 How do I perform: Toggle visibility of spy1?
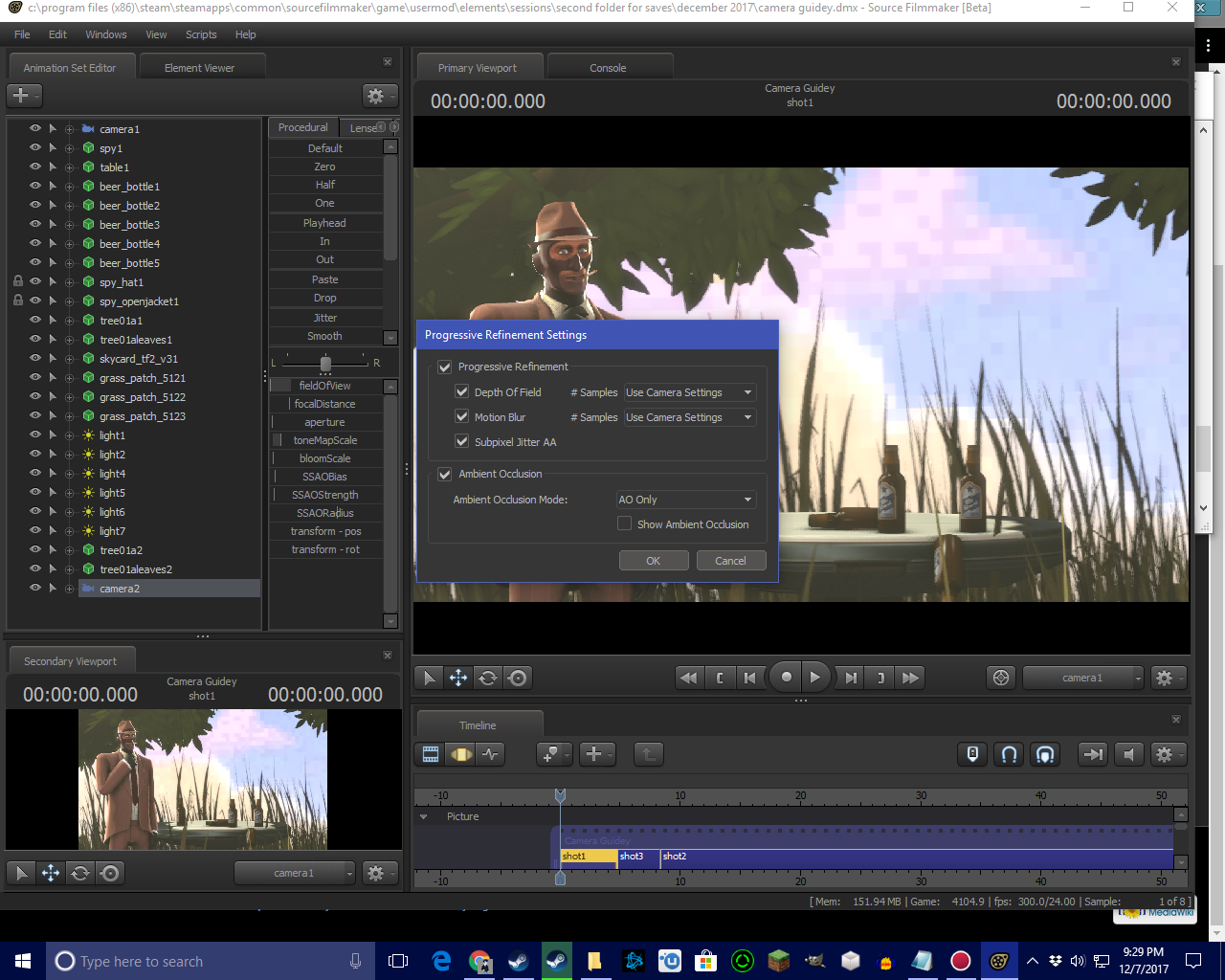[x=35, y=147]
